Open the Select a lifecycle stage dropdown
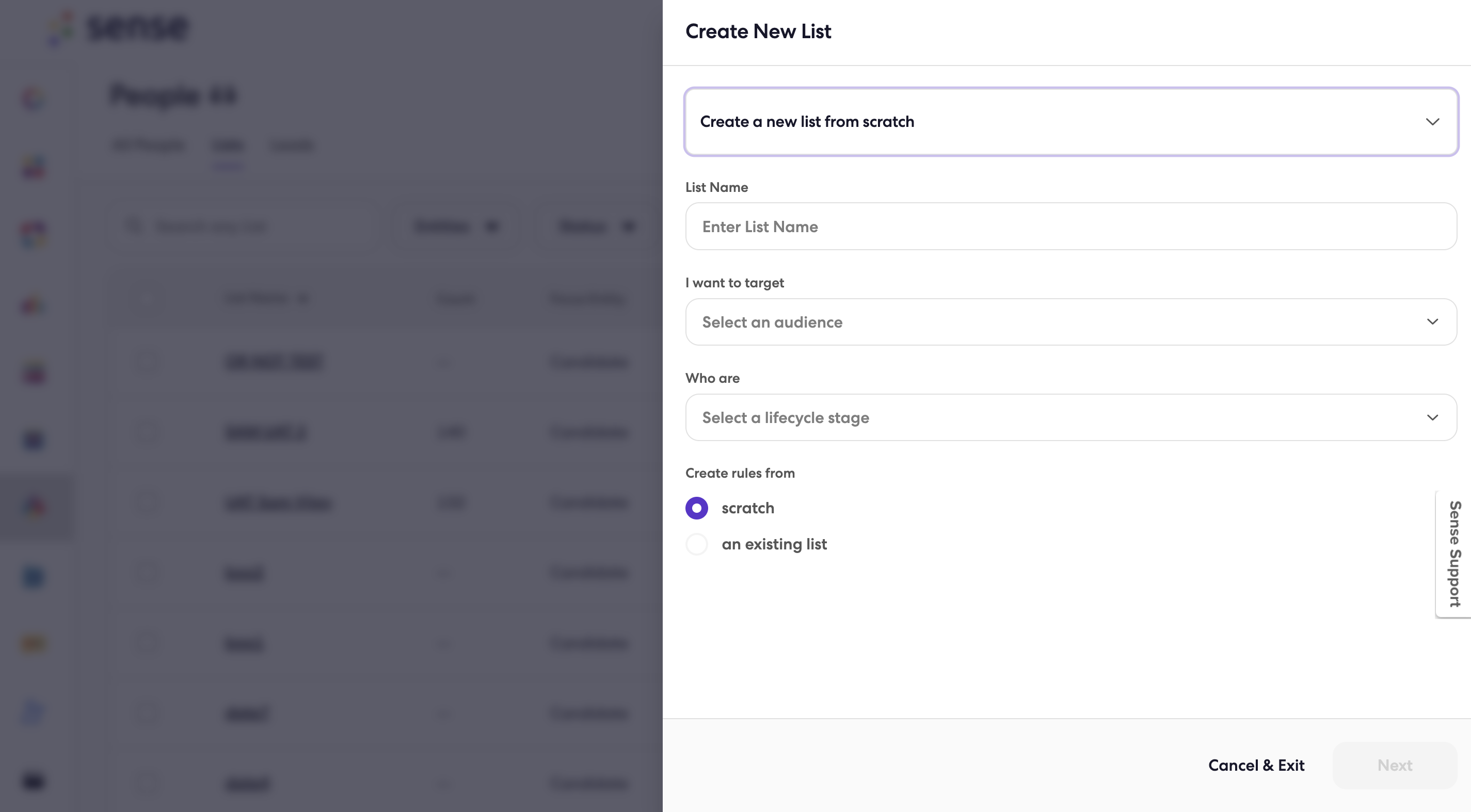 click(1070, 417)
